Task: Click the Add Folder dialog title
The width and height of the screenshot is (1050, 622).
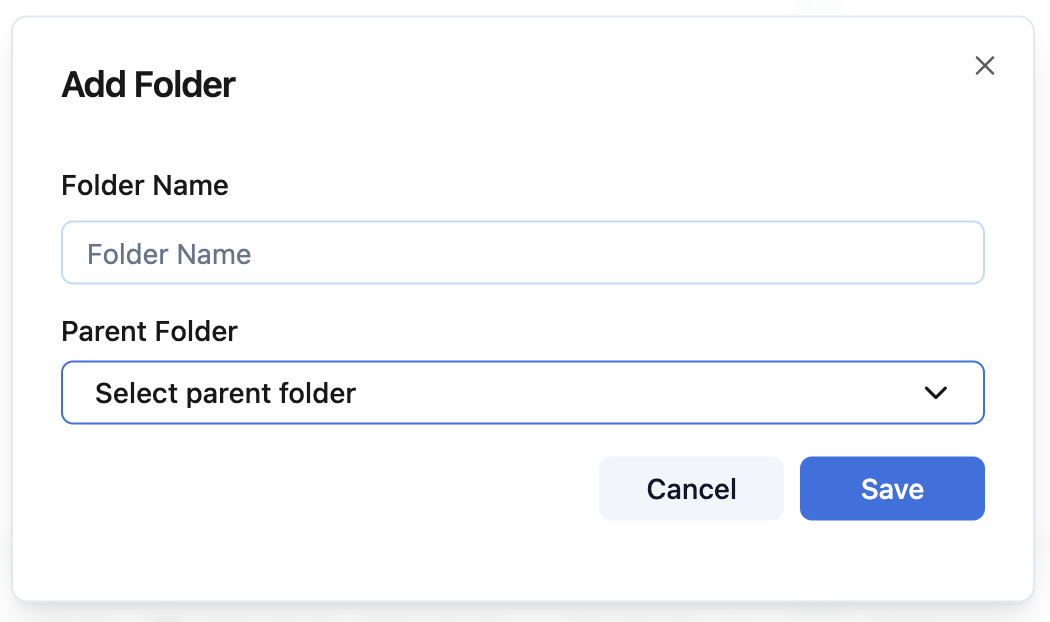Action: [149, 85]
